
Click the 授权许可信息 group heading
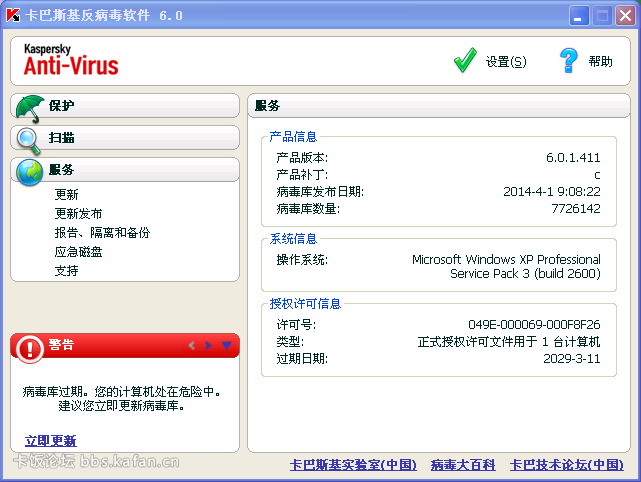[x=305, y=304]
